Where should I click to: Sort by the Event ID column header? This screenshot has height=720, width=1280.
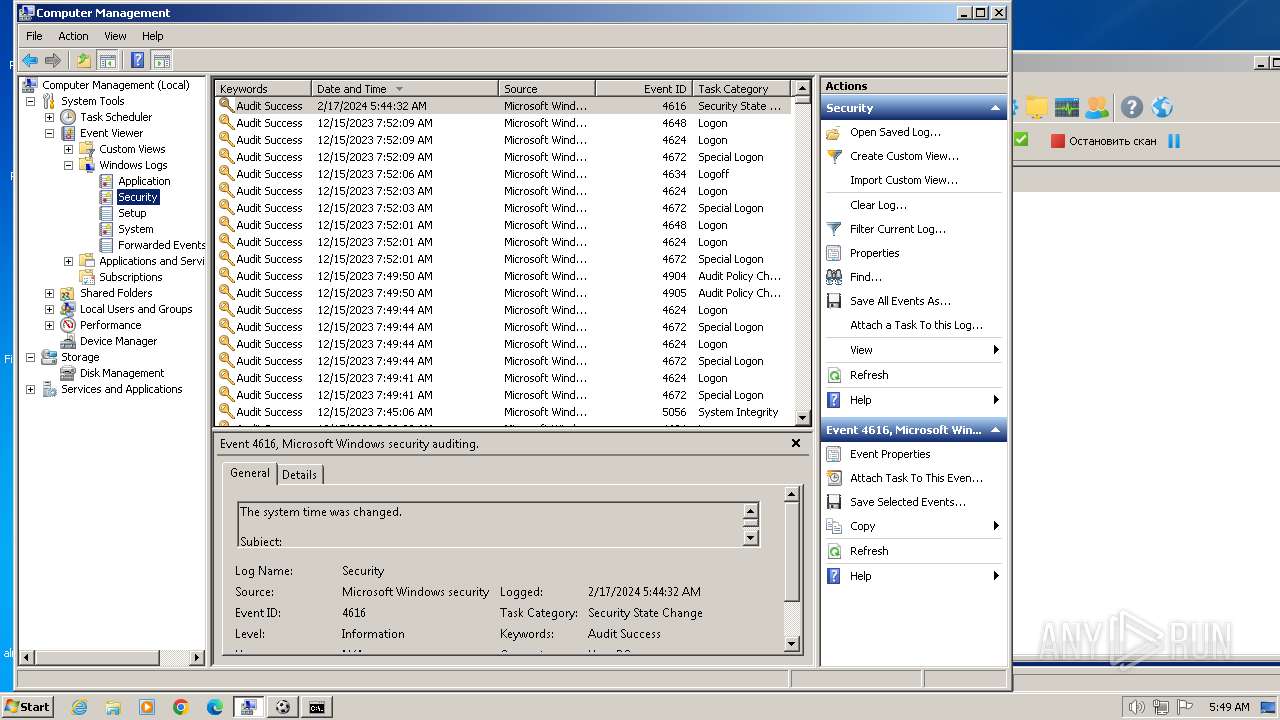click(x=643, y=89)
